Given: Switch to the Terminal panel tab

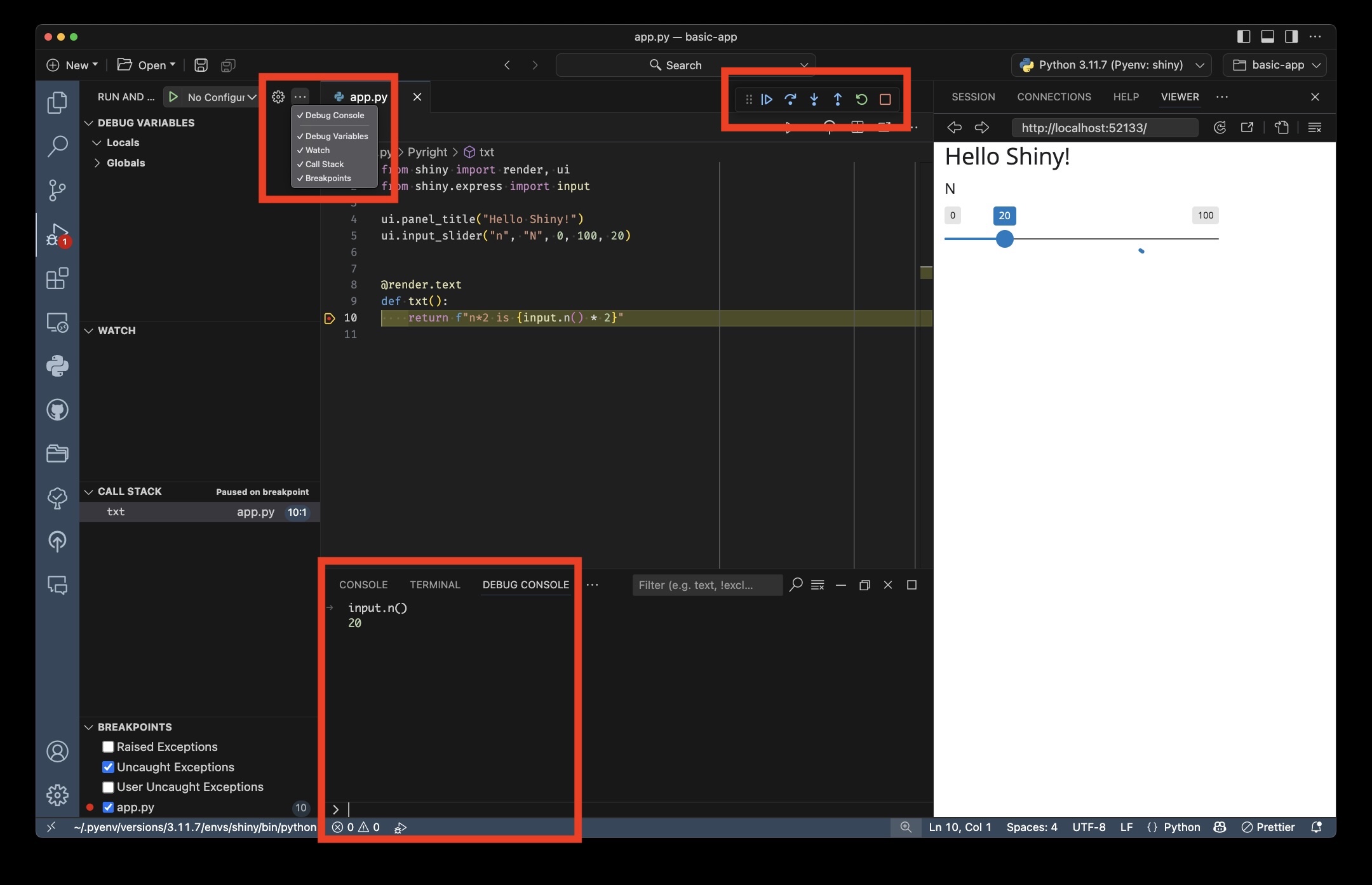Looking at the screenshot, I should tap(435, 585).
